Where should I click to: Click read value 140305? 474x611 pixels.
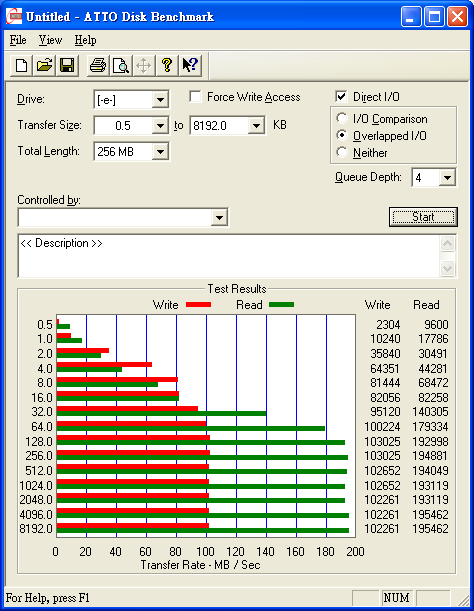(x=430, y=412)
